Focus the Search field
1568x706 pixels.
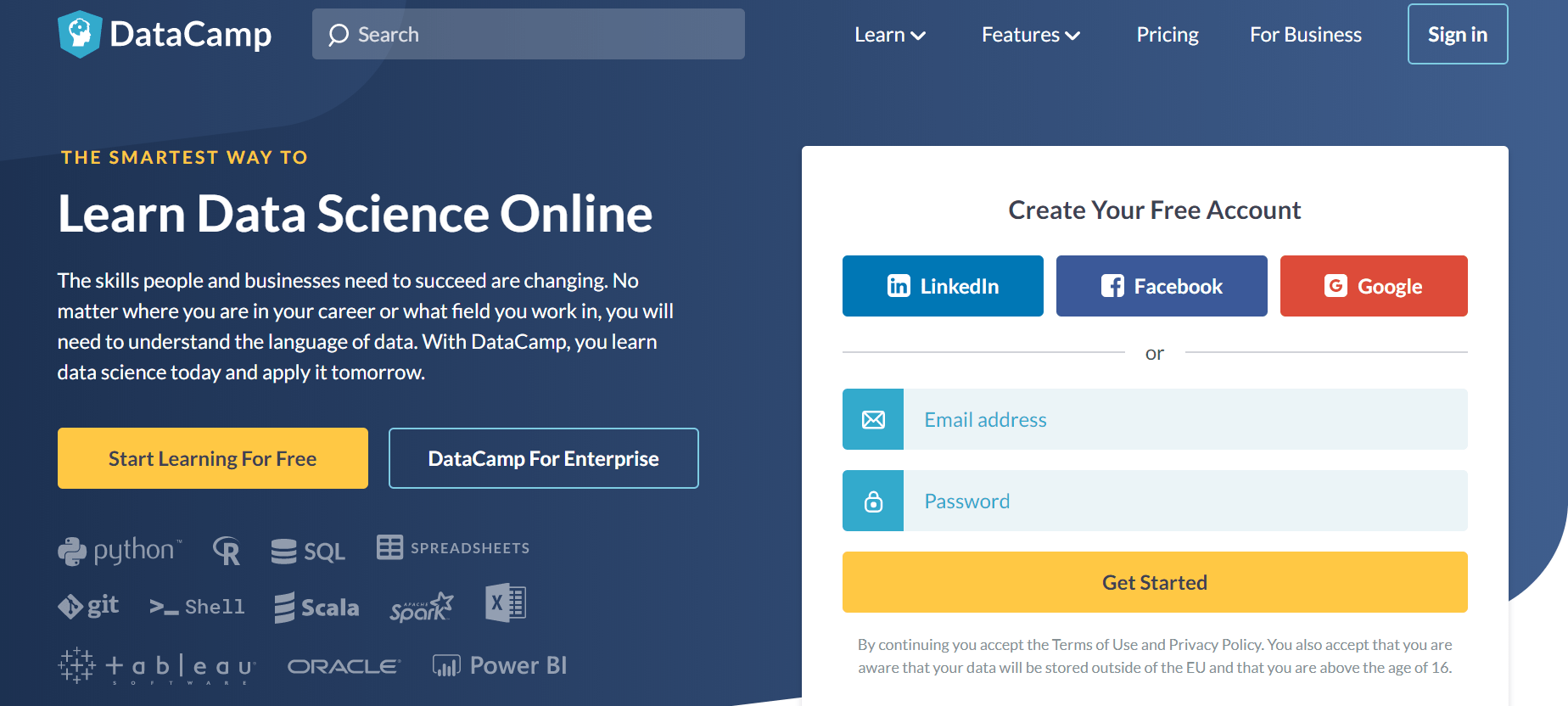(529, 34)
